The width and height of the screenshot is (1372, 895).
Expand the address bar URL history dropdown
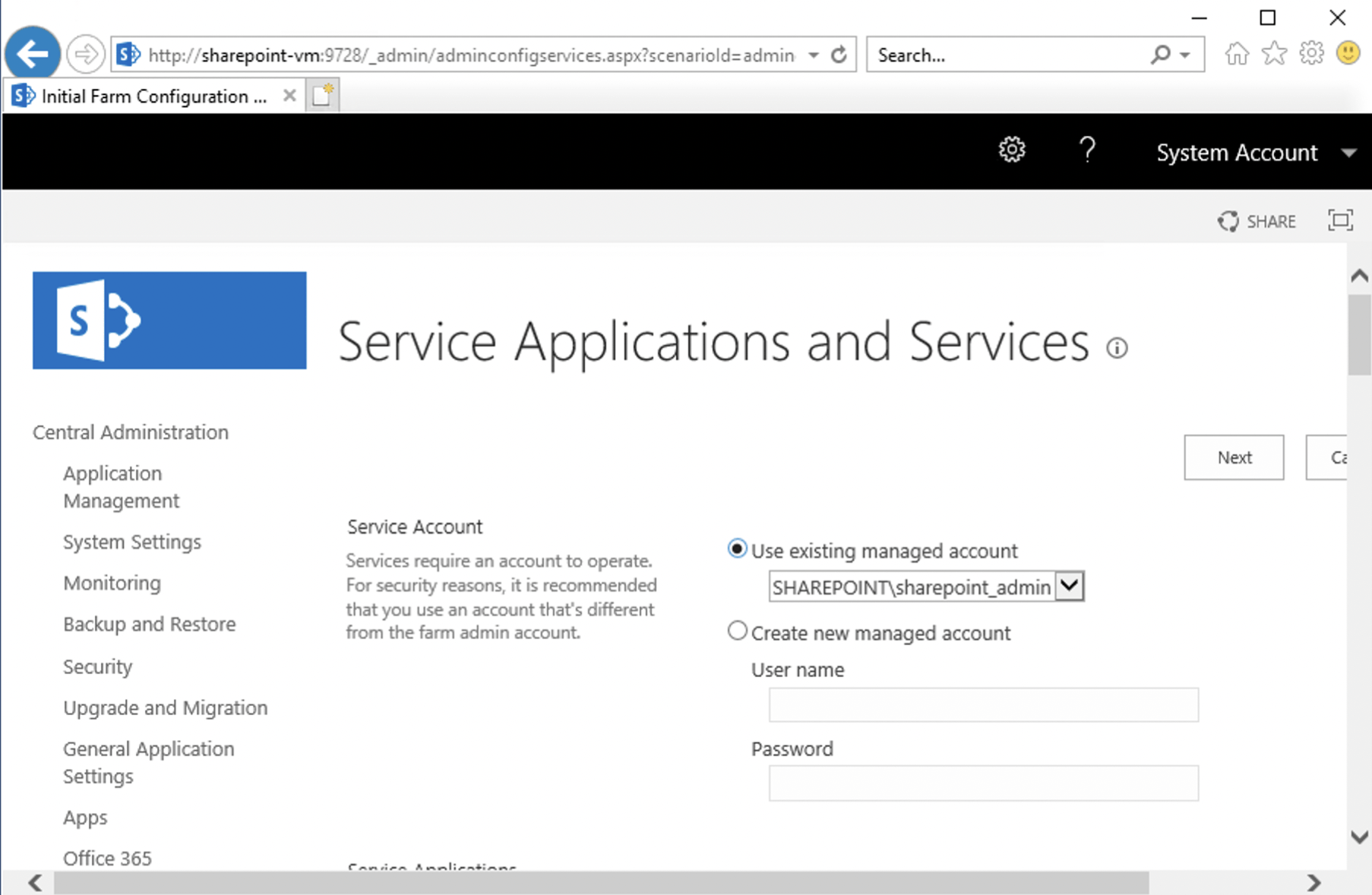[814, 55]
